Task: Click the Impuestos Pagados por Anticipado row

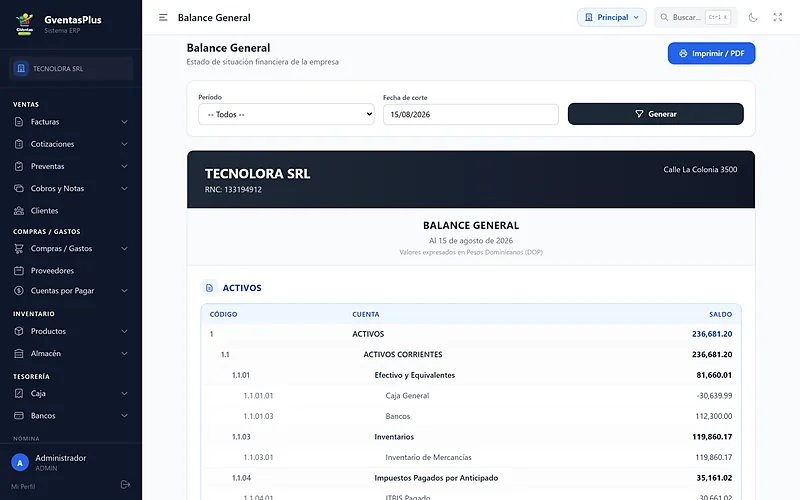Action: [x=471, y=478]
